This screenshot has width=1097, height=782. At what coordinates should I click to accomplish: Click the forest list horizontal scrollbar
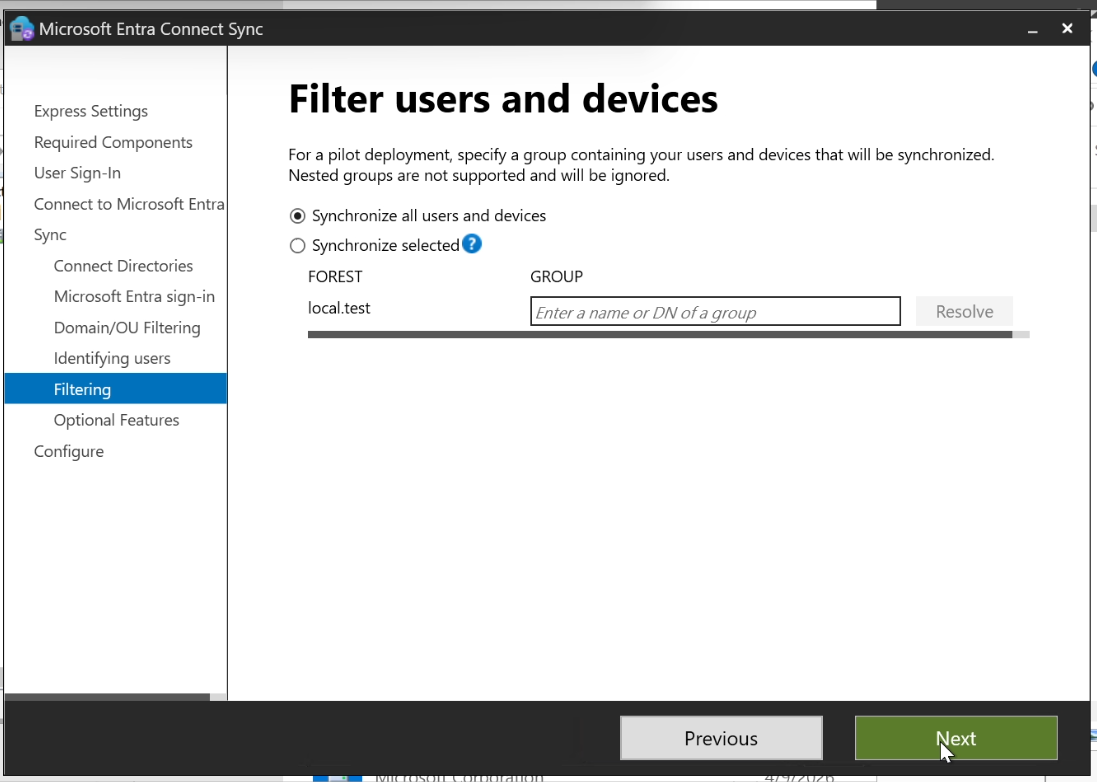[x=660, y=334]
